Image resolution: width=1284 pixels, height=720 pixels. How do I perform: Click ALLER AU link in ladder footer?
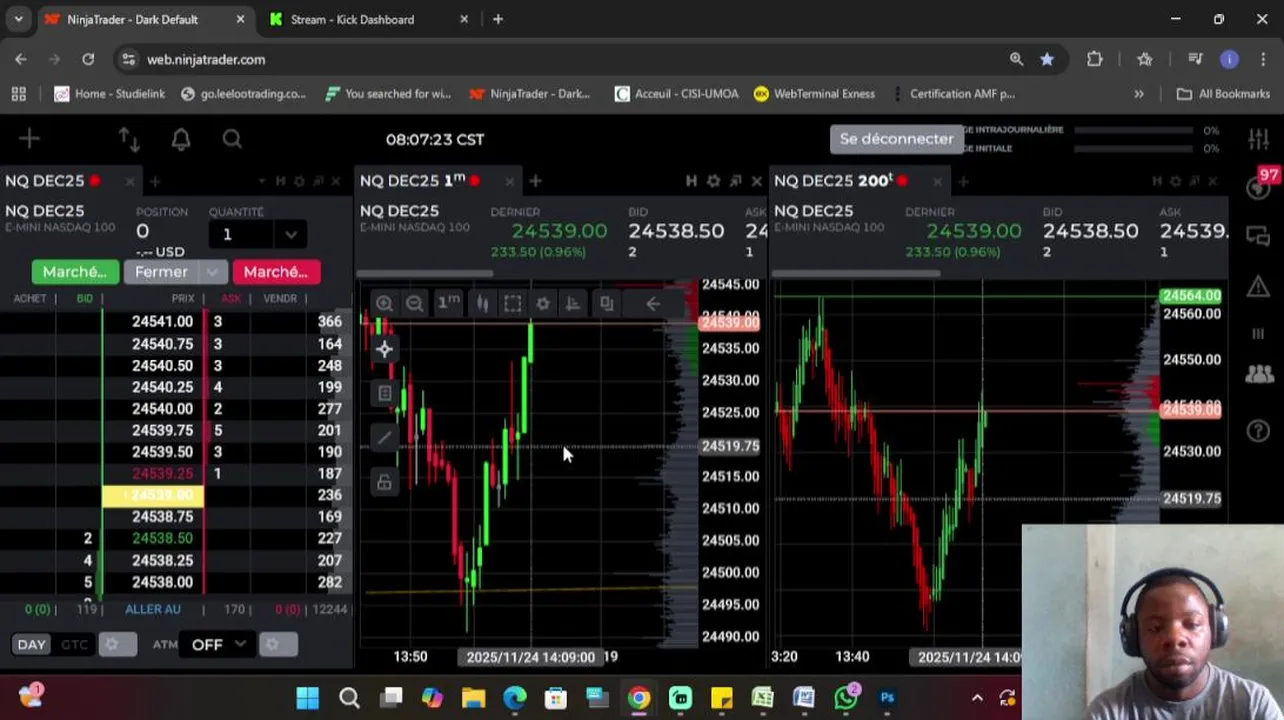(x=153, y=609)
